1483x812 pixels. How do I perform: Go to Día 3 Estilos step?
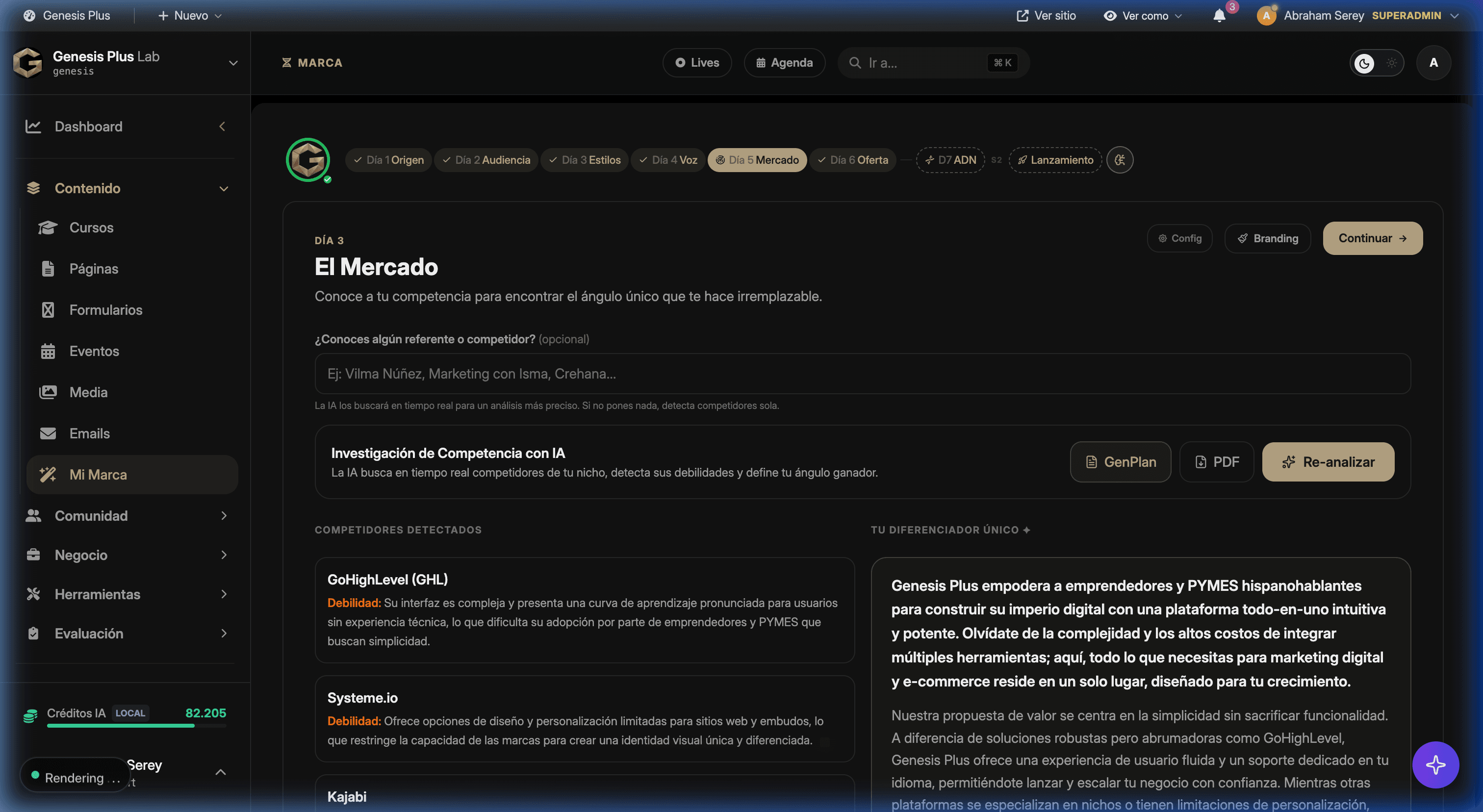coord(585,160)
